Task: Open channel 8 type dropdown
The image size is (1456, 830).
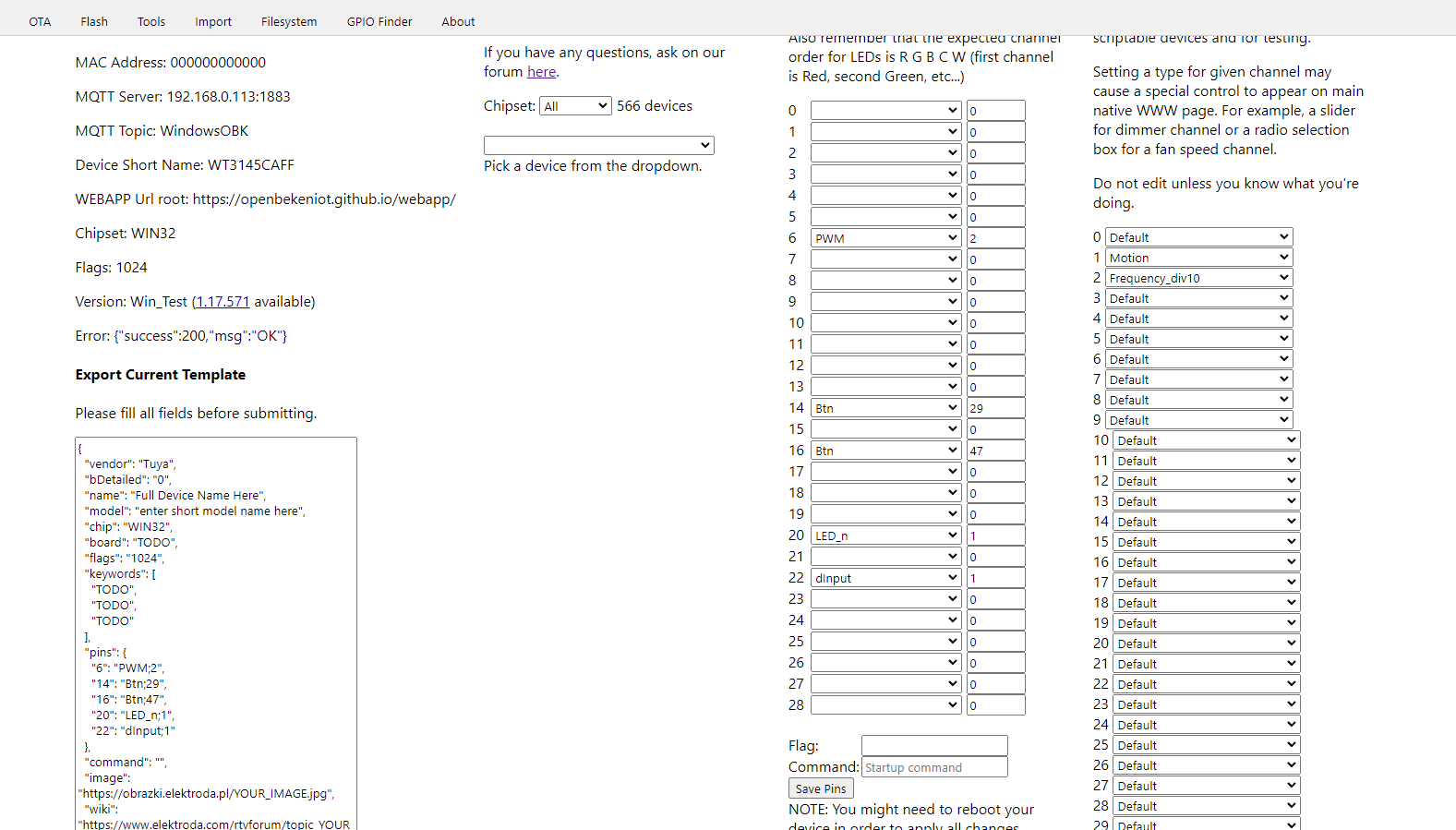Action: 1198,400
